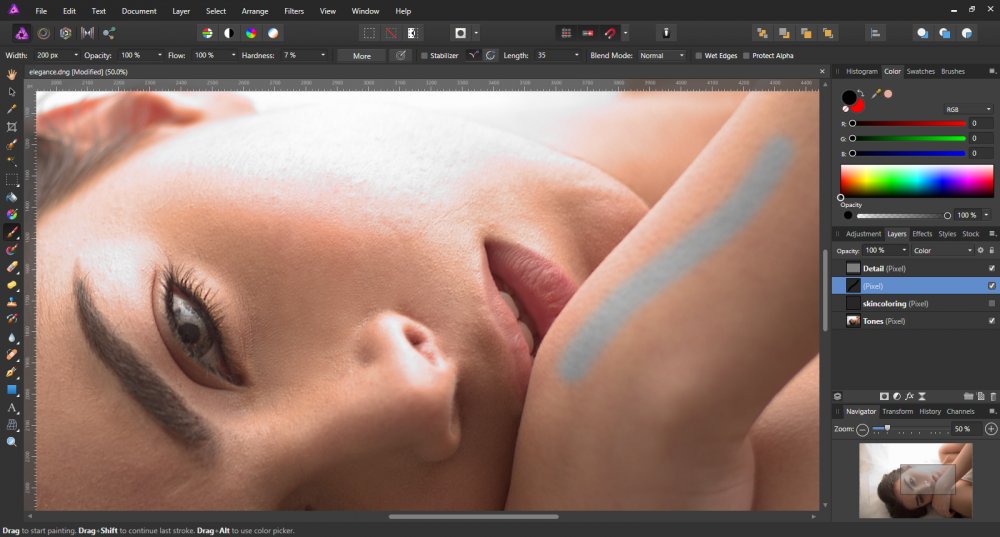This screenshot has width=1000, height=537.
Task: Select the Hand (View) tool
Action: click(x=12, y=75)
